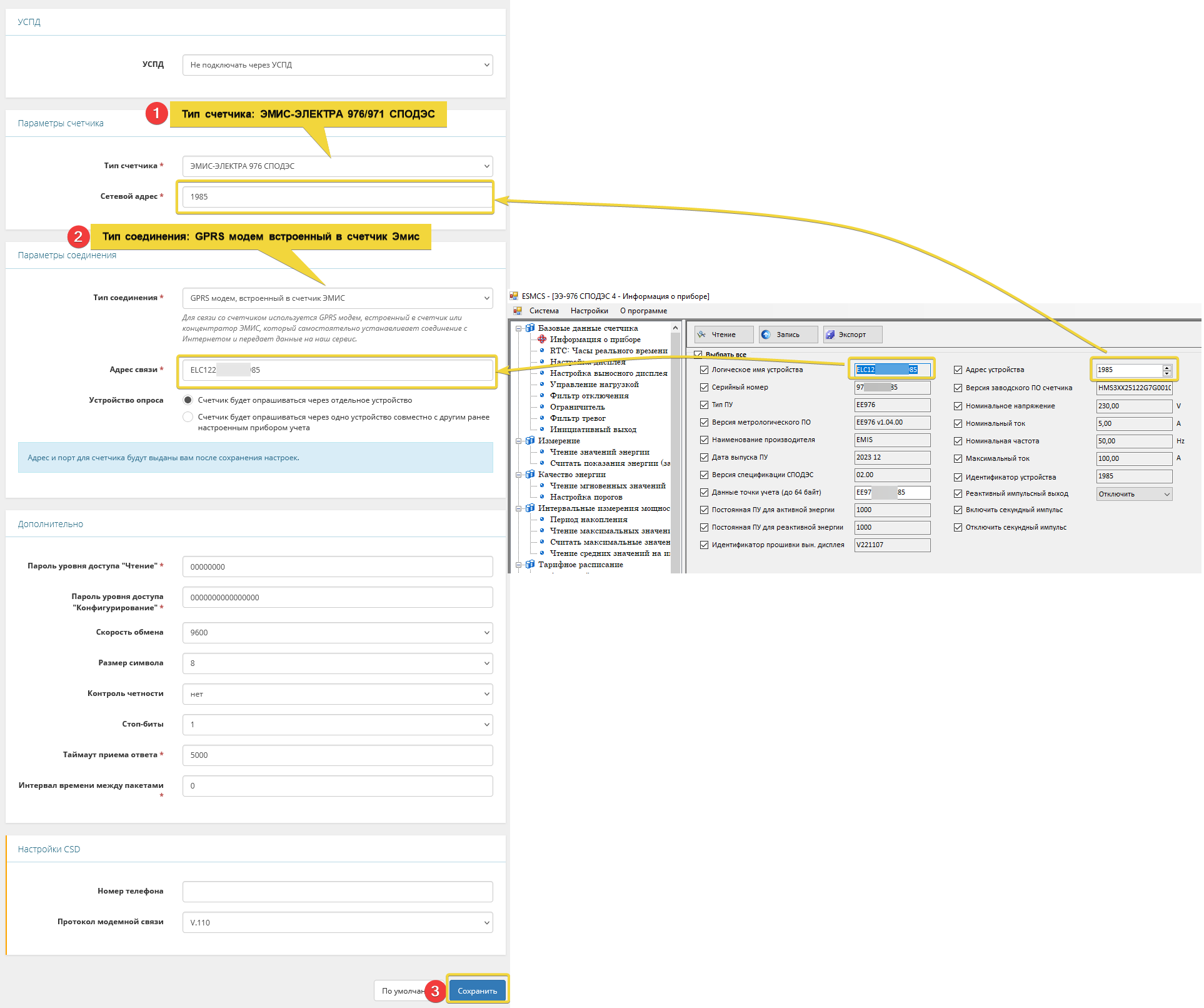Uncheck Логическое имя устройства checkbox

tap(705, 370)
